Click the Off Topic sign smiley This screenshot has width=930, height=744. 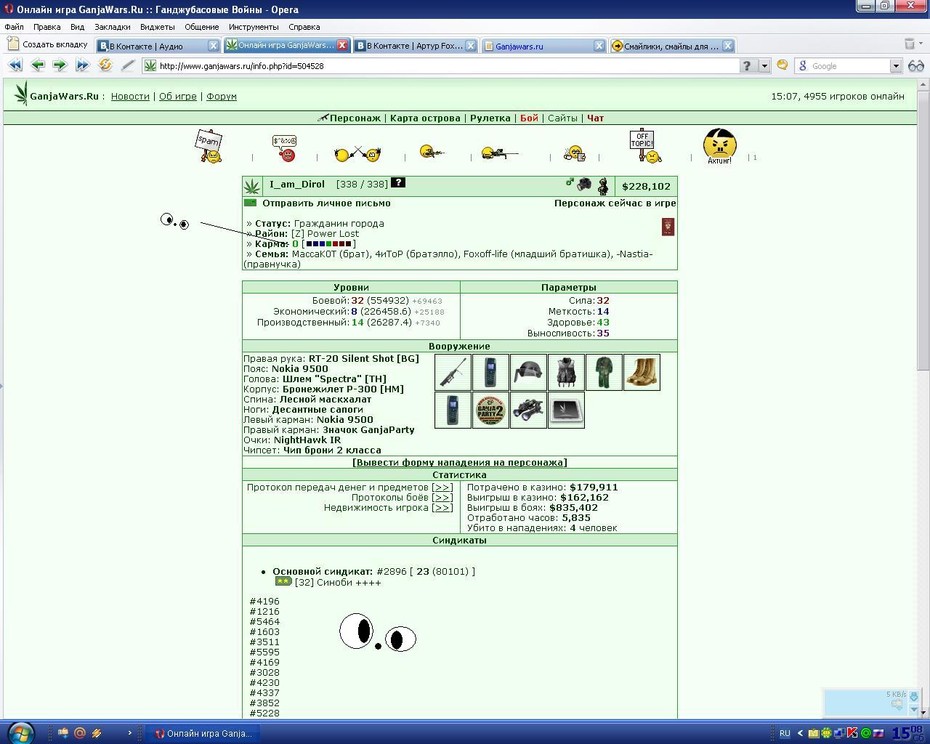pyautogui.click(x=645, y=146)
